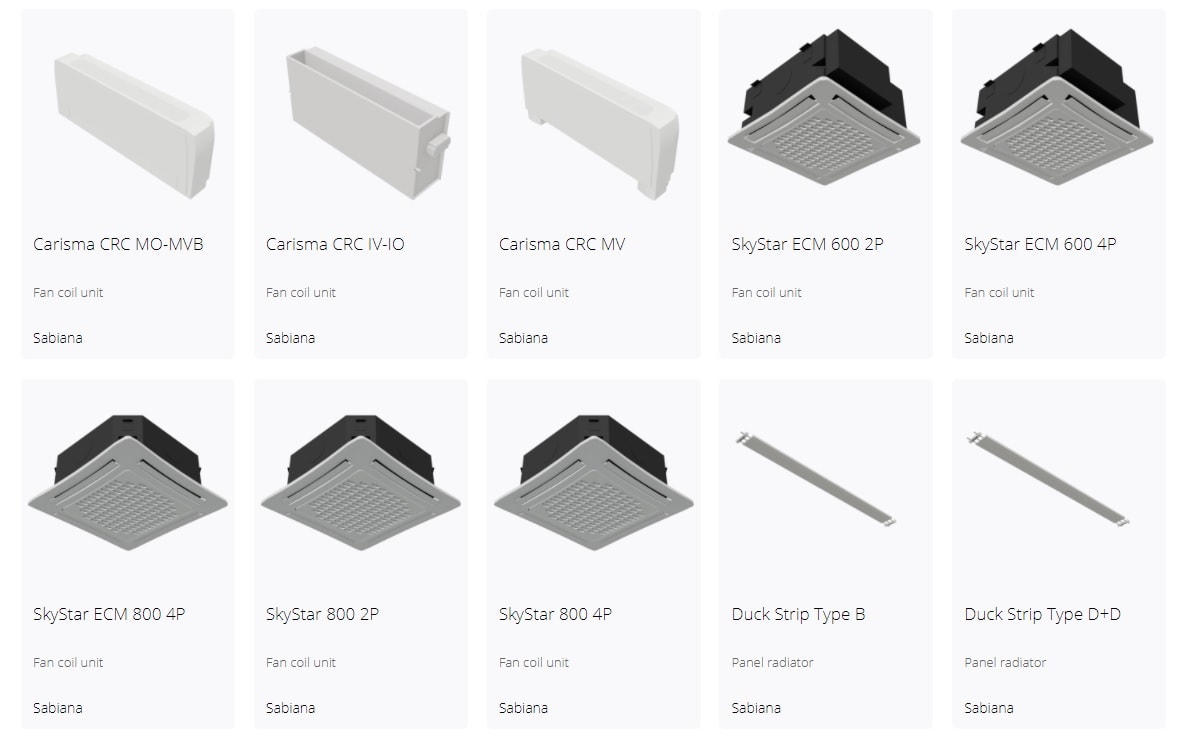Screen dimensions: 1180x748
Task: Open the Duck Strip Type B image
Action: coord(816,479)
